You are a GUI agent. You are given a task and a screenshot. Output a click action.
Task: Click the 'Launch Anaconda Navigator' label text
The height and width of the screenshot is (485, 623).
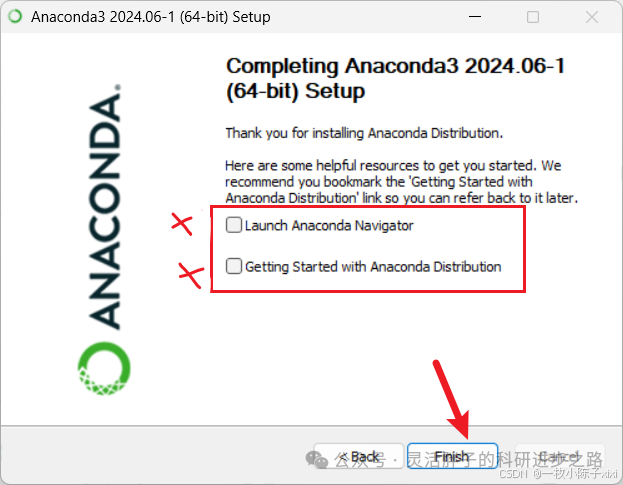(x=329, y=226)
